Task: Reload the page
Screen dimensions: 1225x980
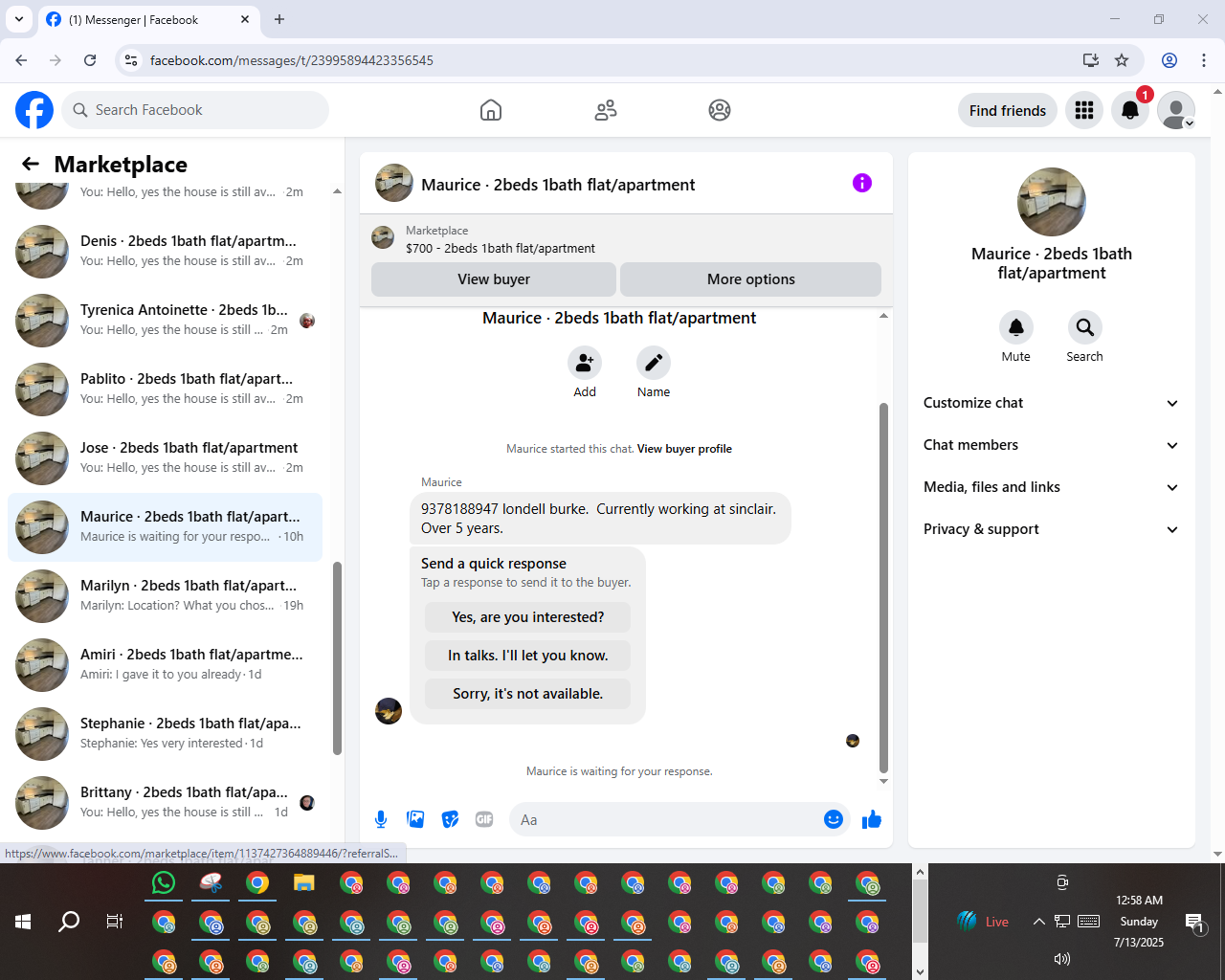Action: click(x=90, y=60)
